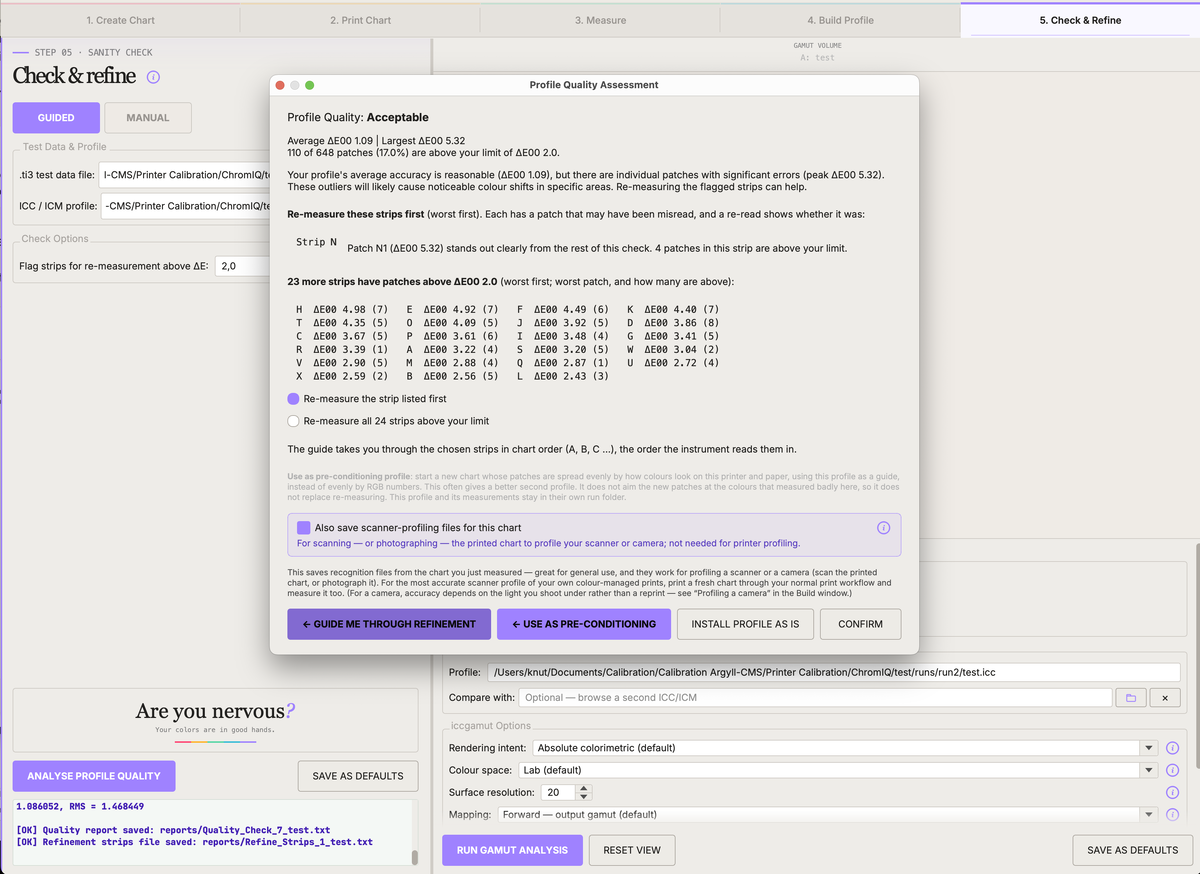Click the ICC / ICM profile field
This screenshot has width=1200, height=874.
click(186, 206)
